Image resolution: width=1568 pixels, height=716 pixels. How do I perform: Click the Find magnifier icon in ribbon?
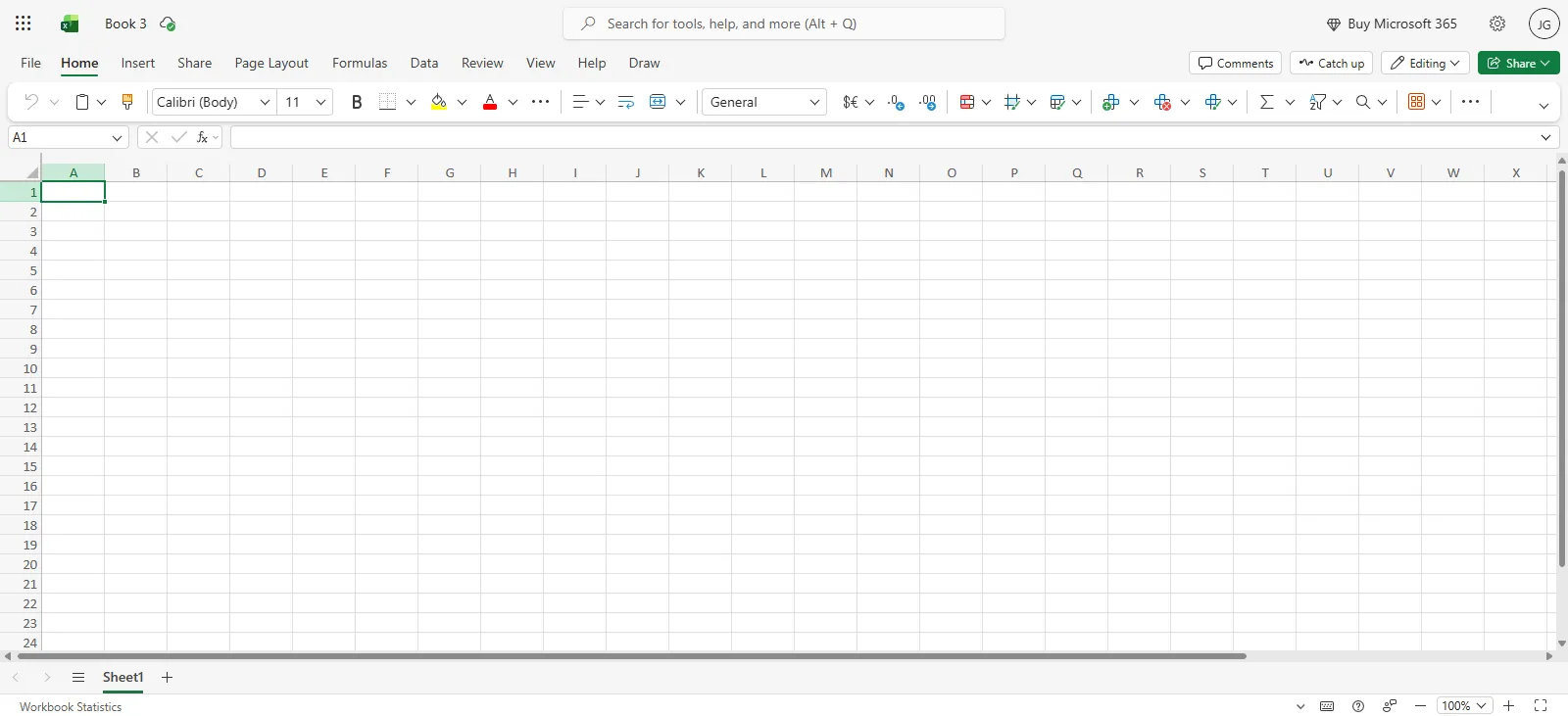[1363, 102]
